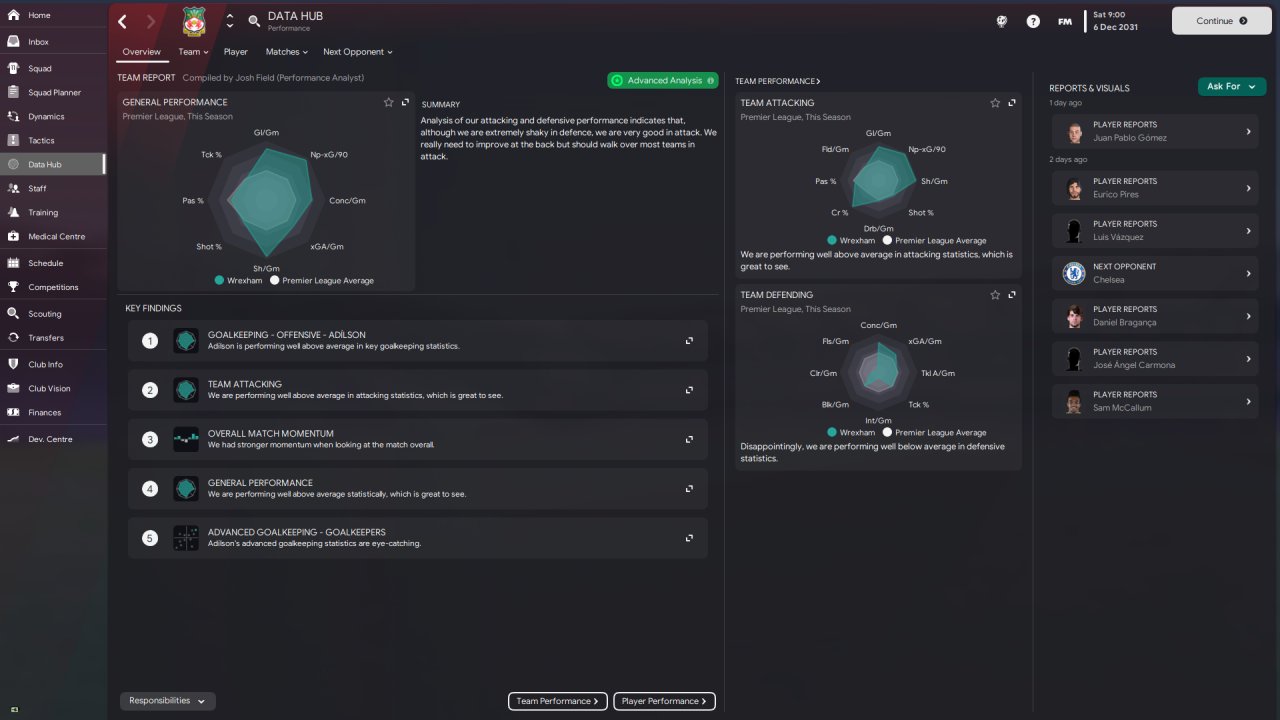
Task: Open the search magnifier icon
Action: (x=254, y=21)
